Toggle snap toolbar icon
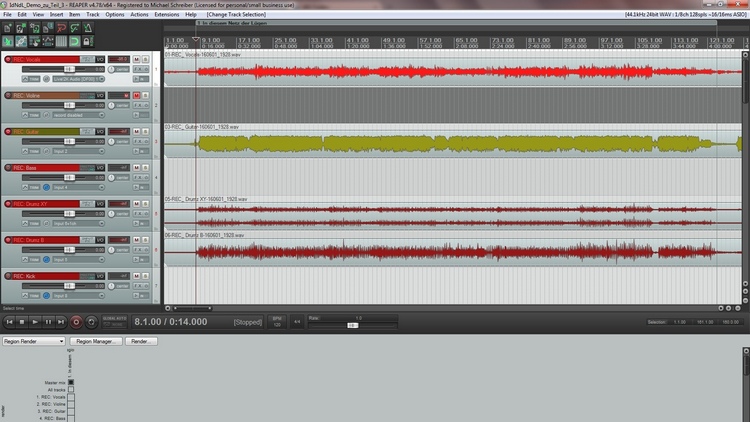Viewport: 750px width, 422px height. pos(75,42)
